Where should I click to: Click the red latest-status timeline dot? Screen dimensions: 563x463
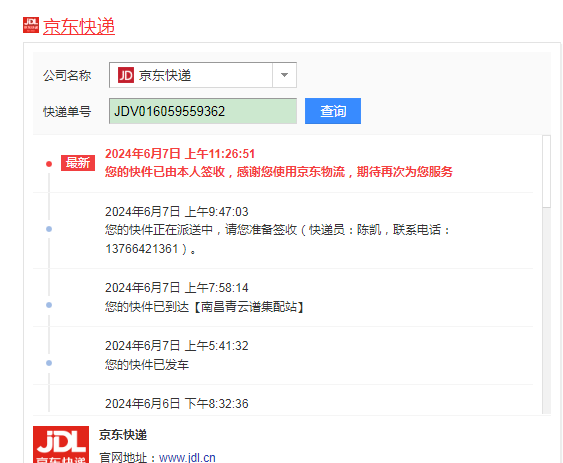(49, 164)
